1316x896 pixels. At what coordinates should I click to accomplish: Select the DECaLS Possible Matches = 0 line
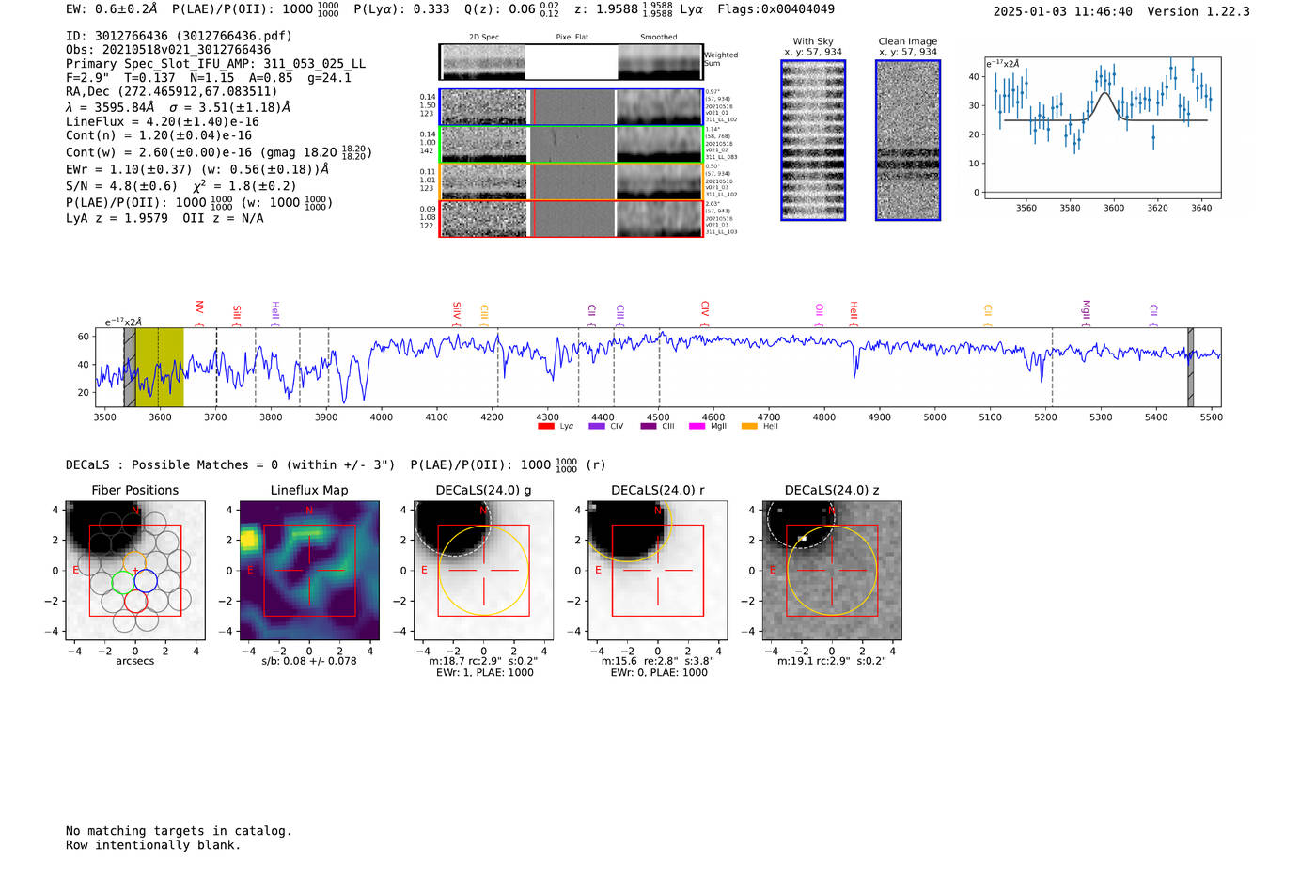click(x=230, y=465)
